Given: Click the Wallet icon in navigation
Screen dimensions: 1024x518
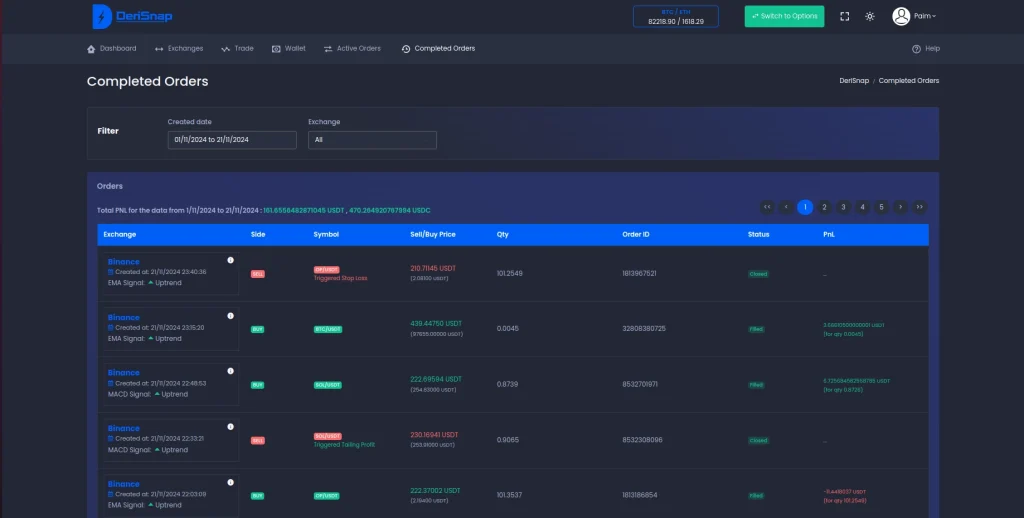Looking at the screenshot, I should (276, 49).
